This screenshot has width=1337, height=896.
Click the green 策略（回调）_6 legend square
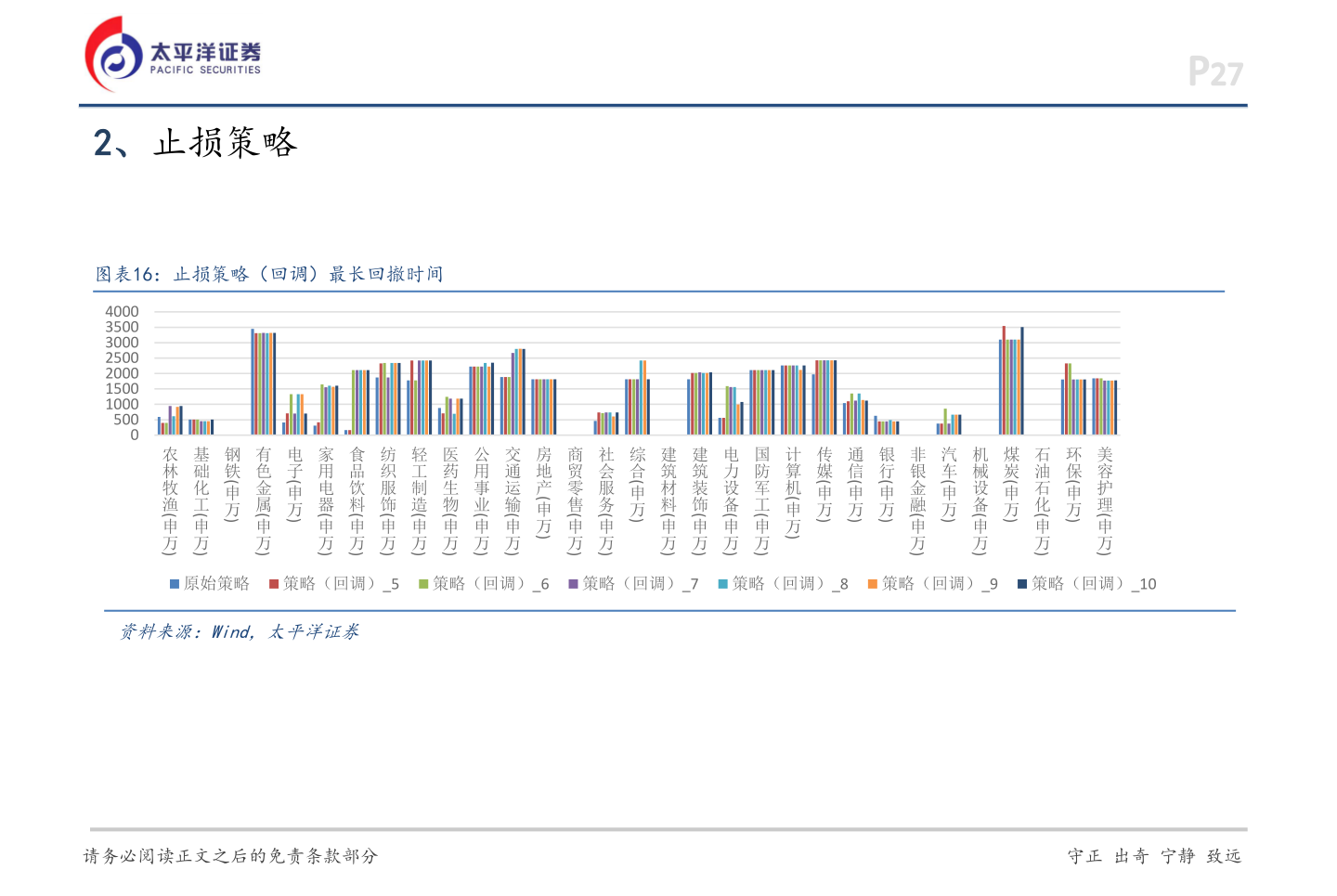423,583
